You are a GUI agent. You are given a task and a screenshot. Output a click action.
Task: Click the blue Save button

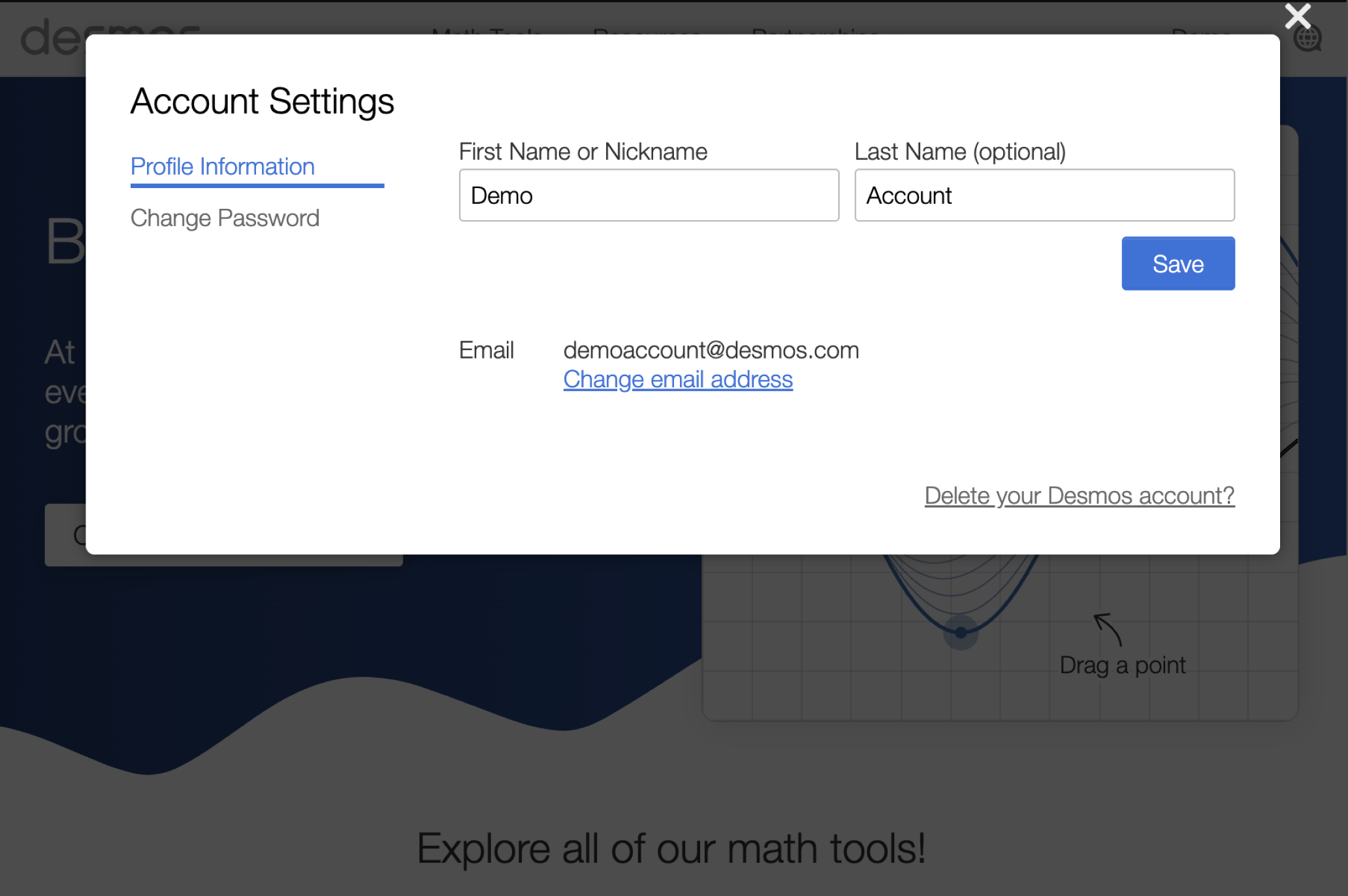(x=1178, y=263)
